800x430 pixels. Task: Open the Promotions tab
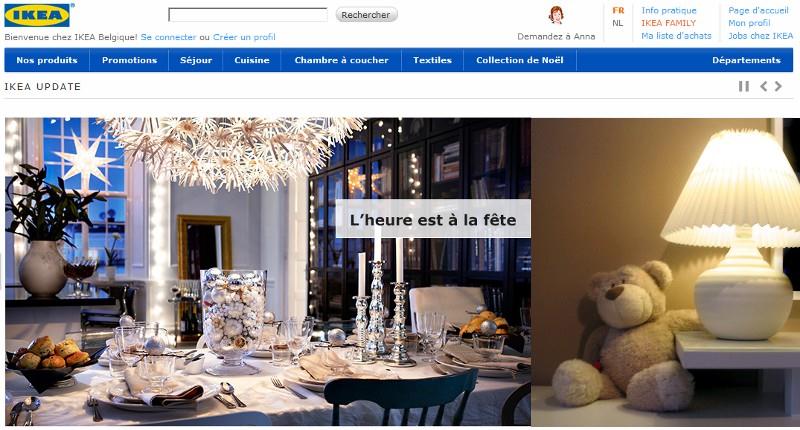(x=129, y=60)
